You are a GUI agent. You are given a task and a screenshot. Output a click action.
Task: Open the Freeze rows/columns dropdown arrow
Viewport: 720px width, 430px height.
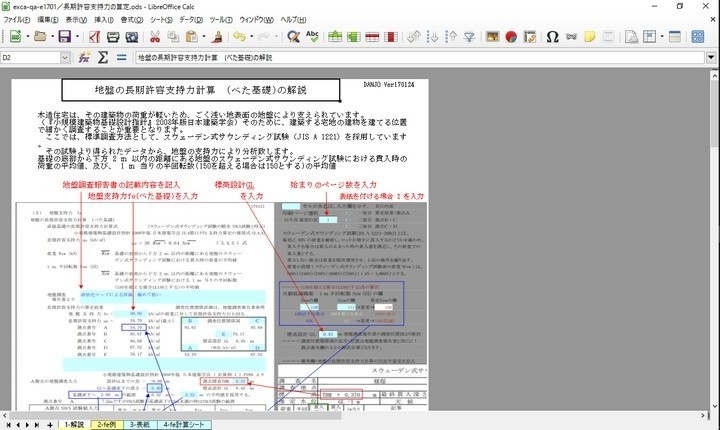tap(662, 36)
